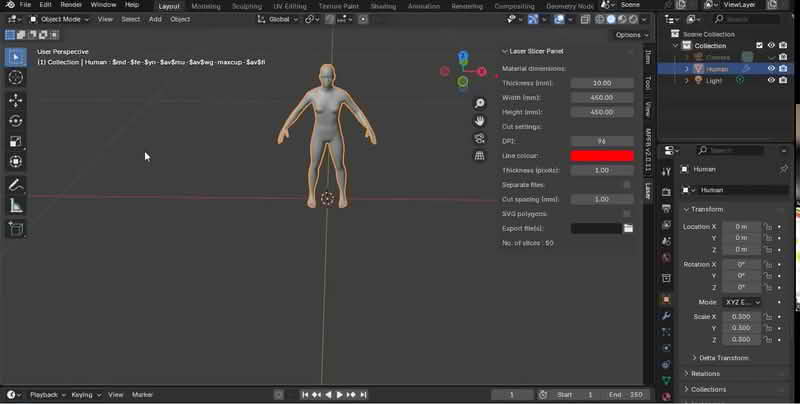The height and width of the screenshot is (404, 800).
Task: Click the zoom magnifier viewport icon
Action: (x=480, y=104)
